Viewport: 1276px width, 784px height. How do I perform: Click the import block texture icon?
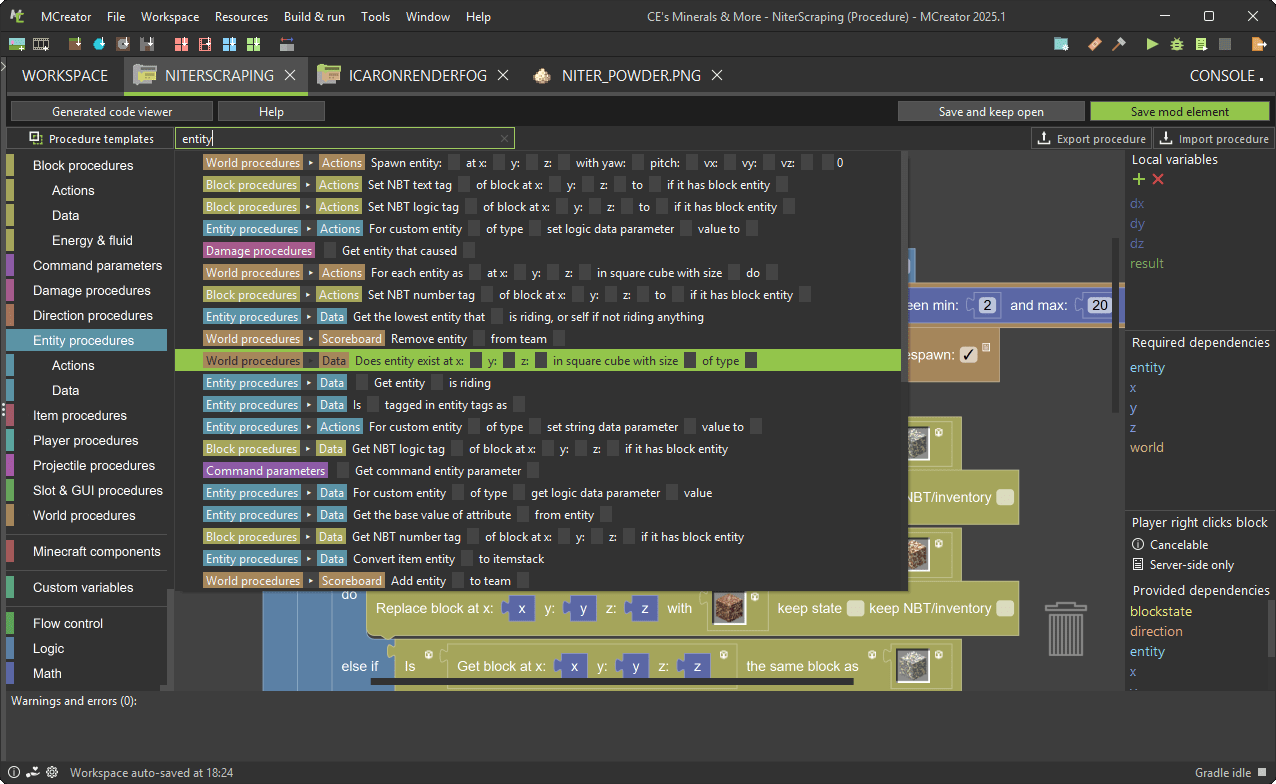click(75, 44)
